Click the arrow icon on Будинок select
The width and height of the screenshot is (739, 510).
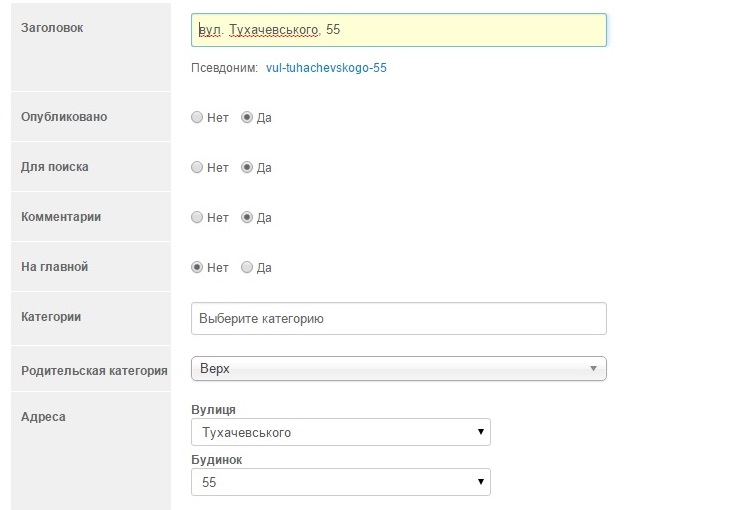coord(481,483)
